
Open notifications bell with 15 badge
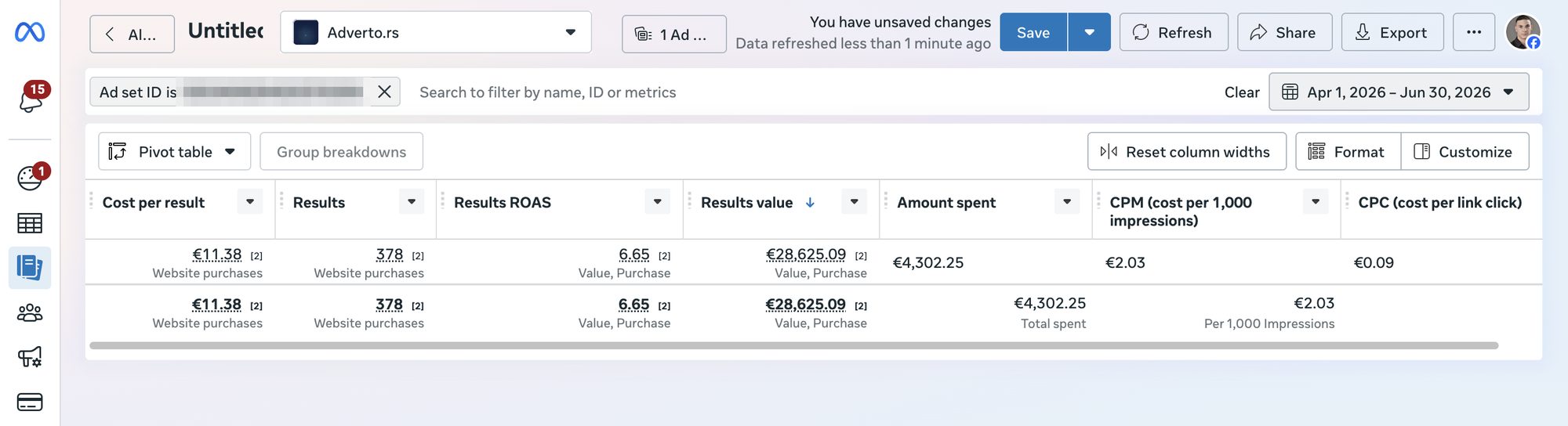31,99
